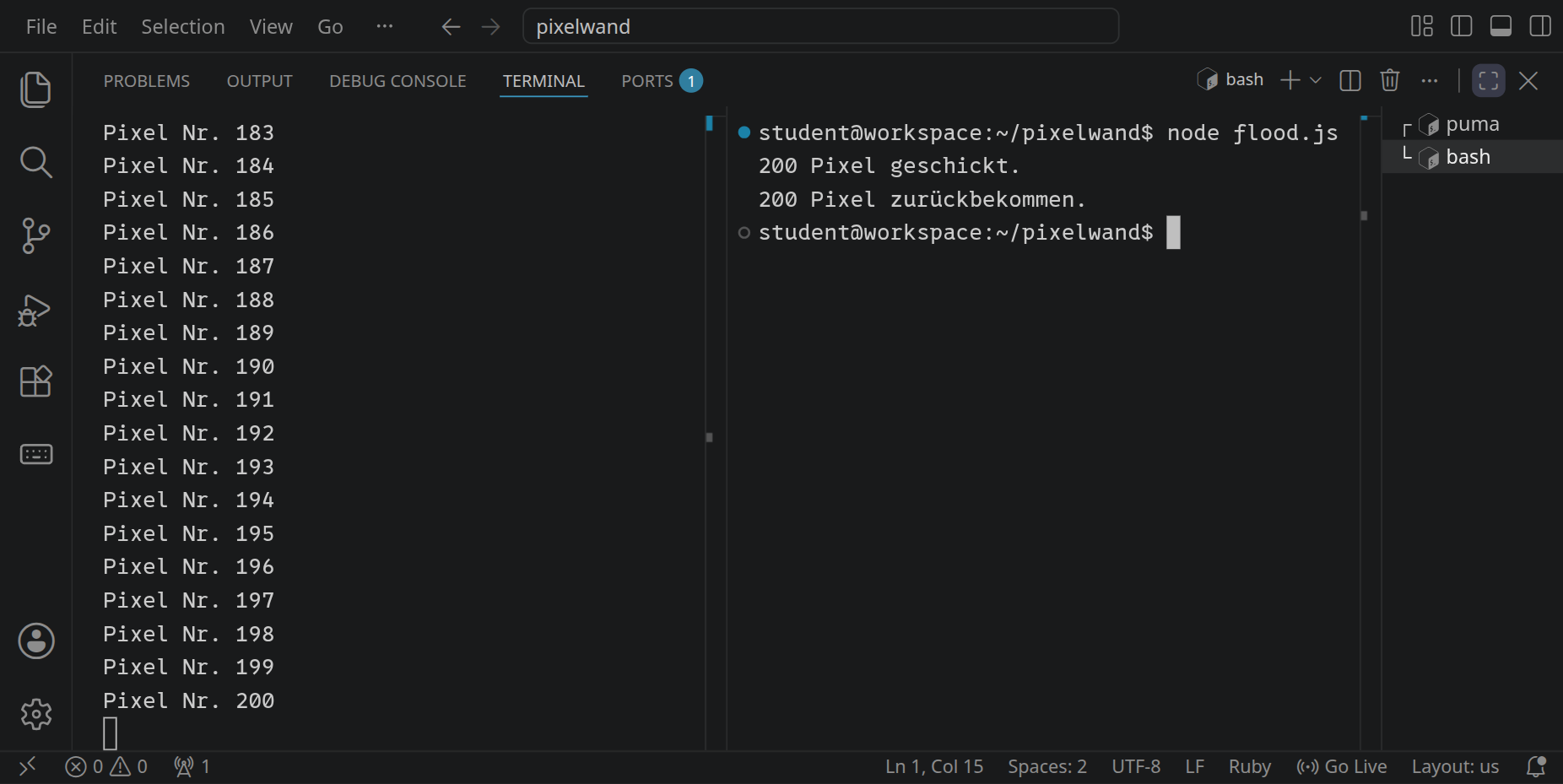
Task: Toggle secondary side bar visibility
Action: [1540, 26]
